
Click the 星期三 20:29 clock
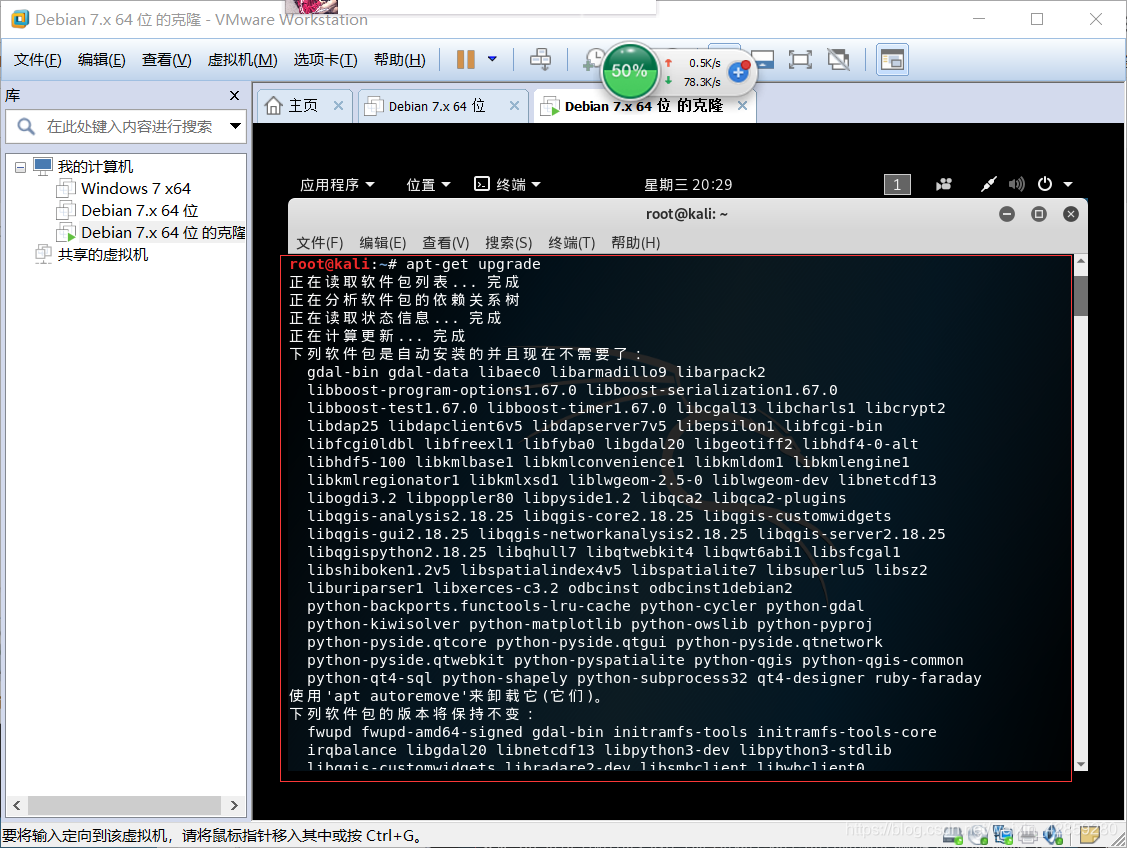click(688, 185)
